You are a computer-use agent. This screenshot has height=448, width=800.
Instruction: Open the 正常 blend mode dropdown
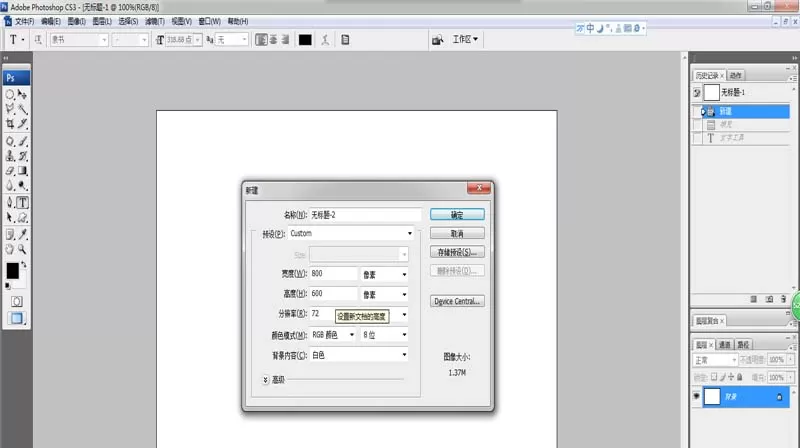pyautogui.click(x=715, y=360)
